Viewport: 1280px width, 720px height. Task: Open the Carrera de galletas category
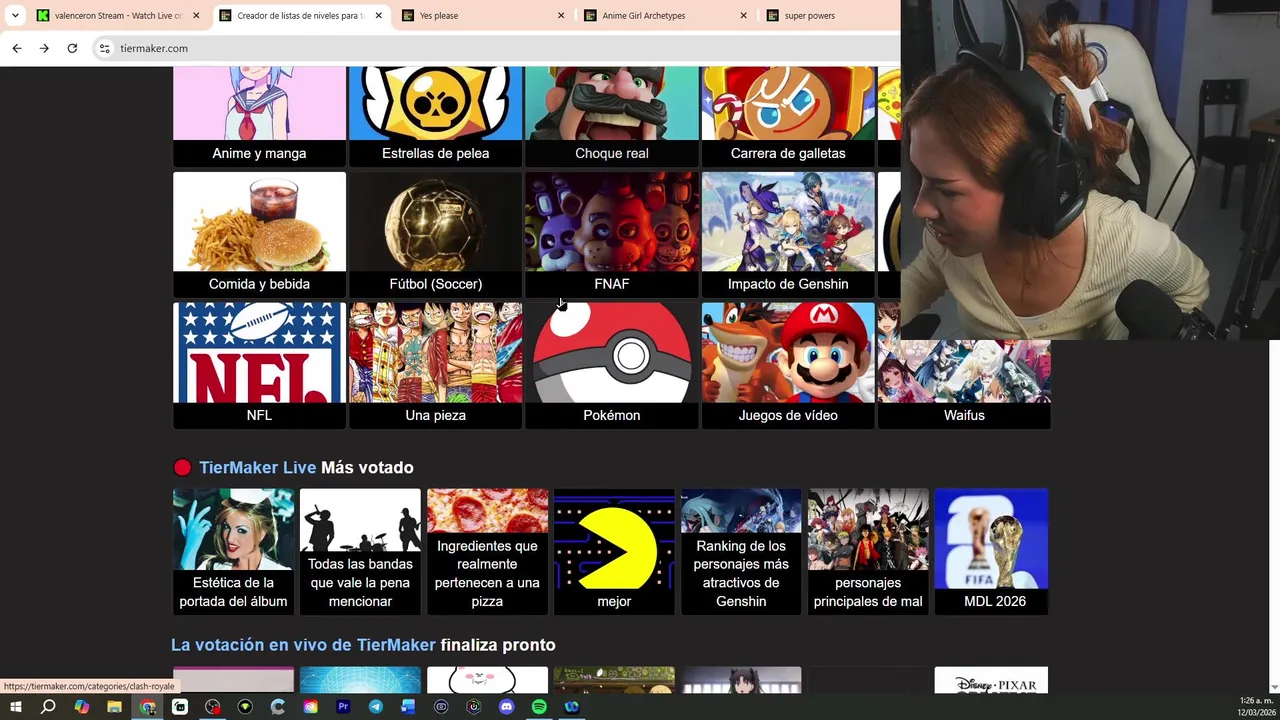[788, 116]
